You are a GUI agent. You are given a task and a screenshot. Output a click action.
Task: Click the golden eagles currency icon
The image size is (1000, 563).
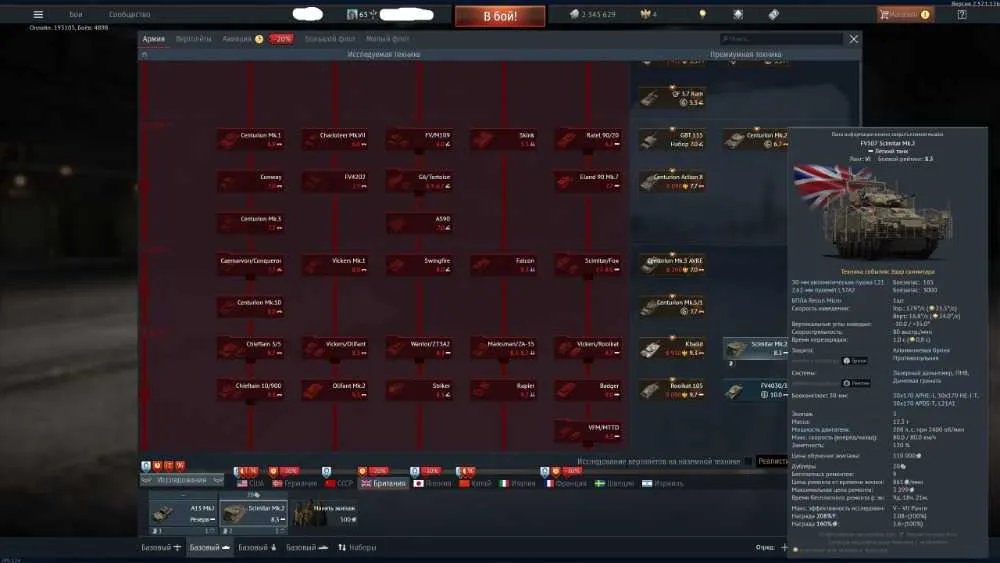point(645,14)
